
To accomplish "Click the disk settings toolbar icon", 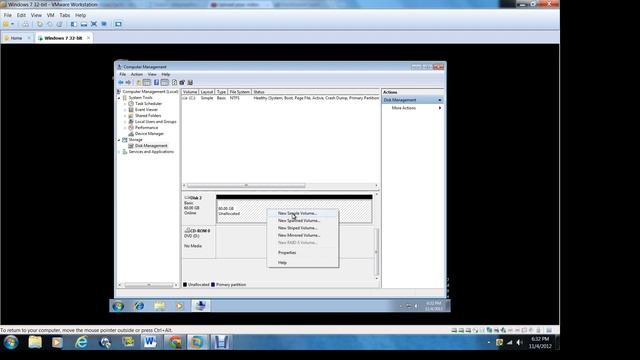I will click(182, 82).
